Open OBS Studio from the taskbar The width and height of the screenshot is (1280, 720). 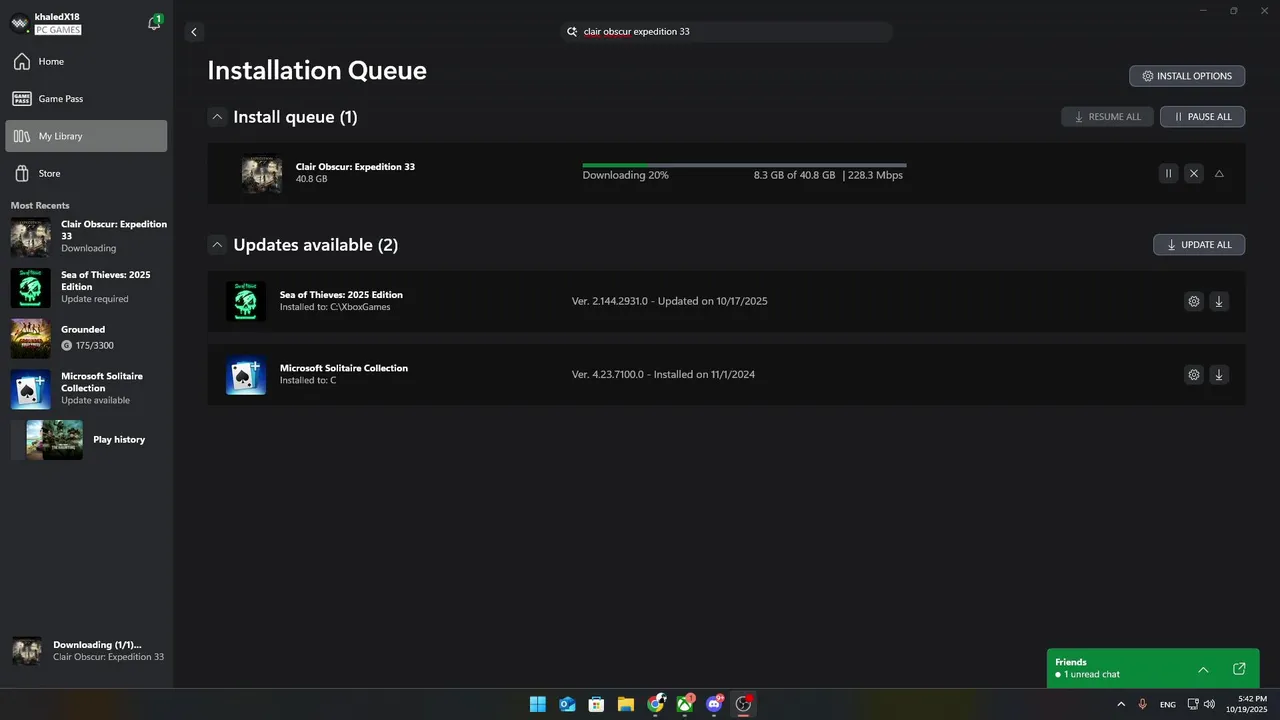click(743, 704)
